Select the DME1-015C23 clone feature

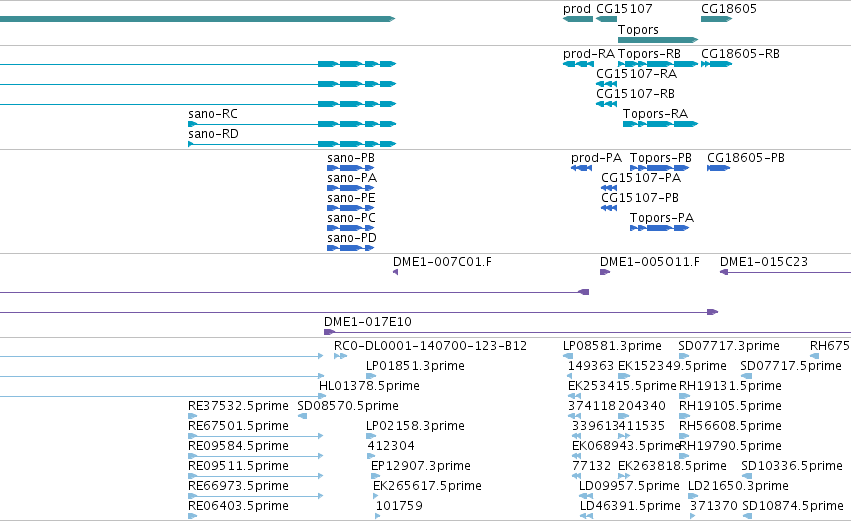pos(785,272)
